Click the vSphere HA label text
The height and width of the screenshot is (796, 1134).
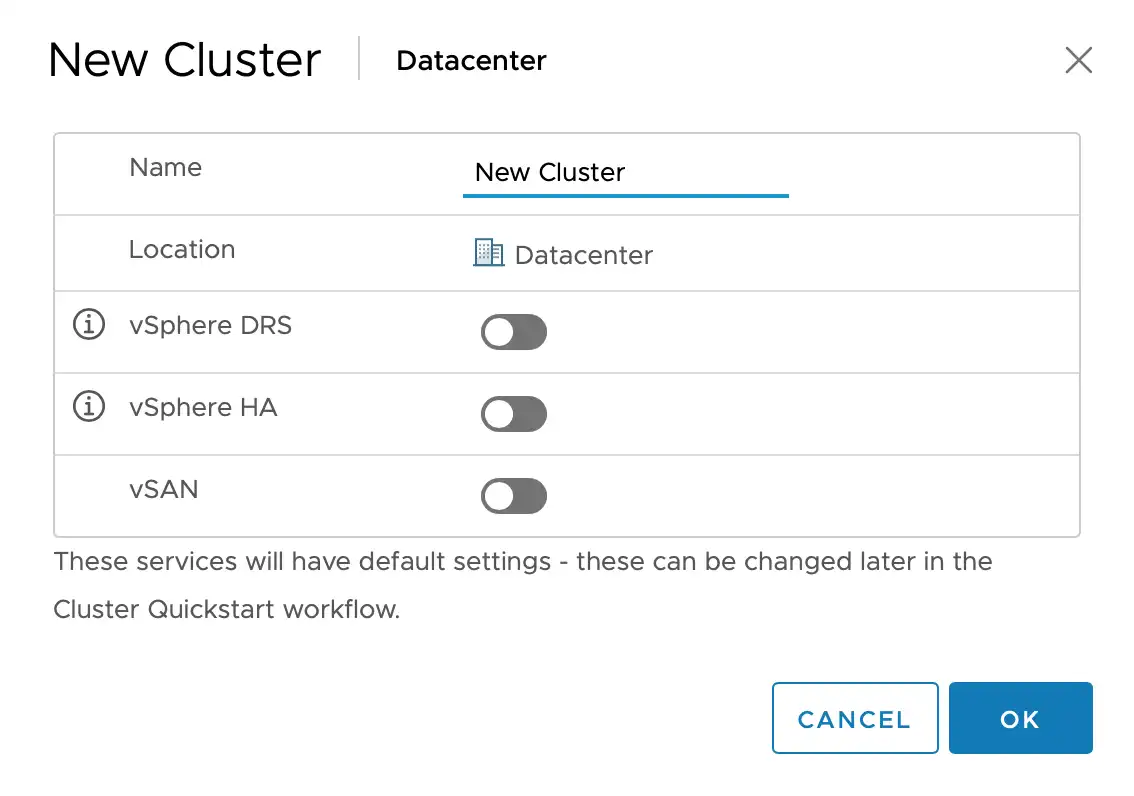point(203,408)
